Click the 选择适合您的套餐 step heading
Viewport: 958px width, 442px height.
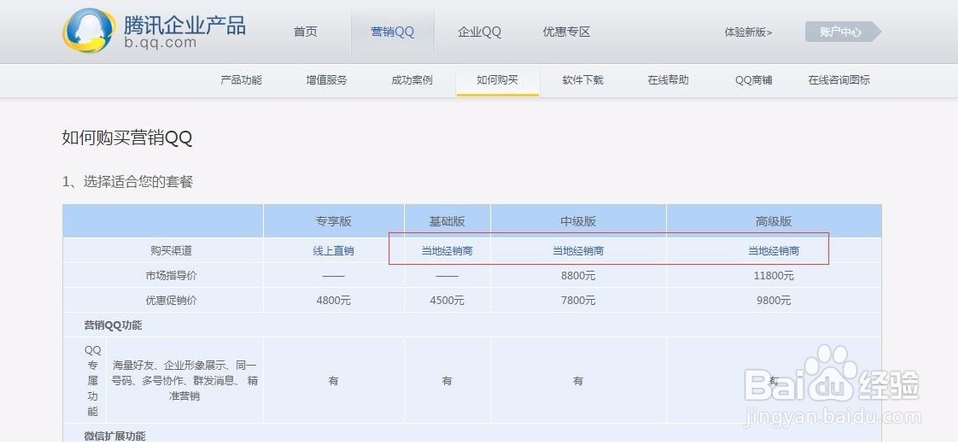128,182
